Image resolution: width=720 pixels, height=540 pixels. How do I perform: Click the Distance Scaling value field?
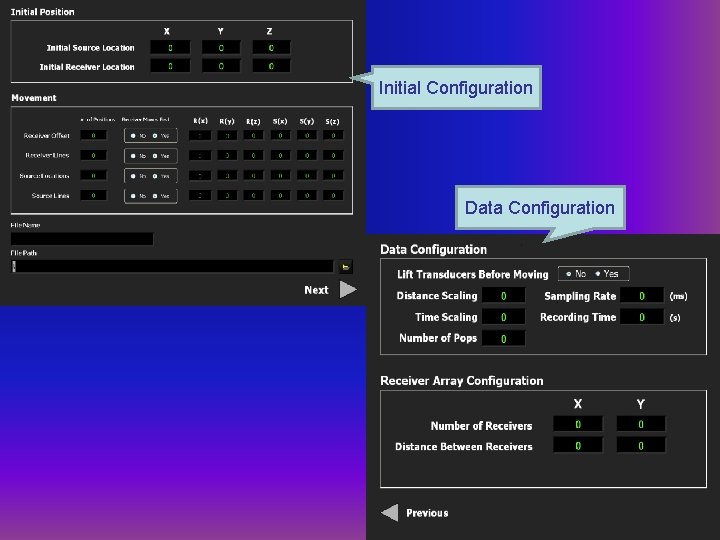(x=504, y=296)
